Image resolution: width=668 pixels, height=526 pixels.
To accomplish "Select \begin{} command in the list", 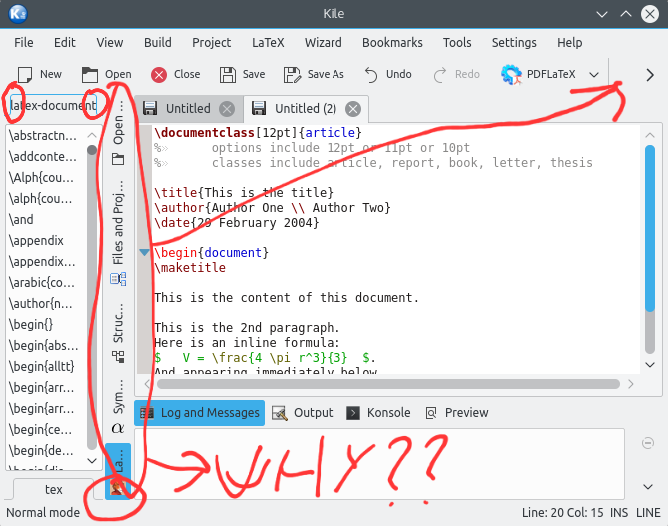I will 31,325.
